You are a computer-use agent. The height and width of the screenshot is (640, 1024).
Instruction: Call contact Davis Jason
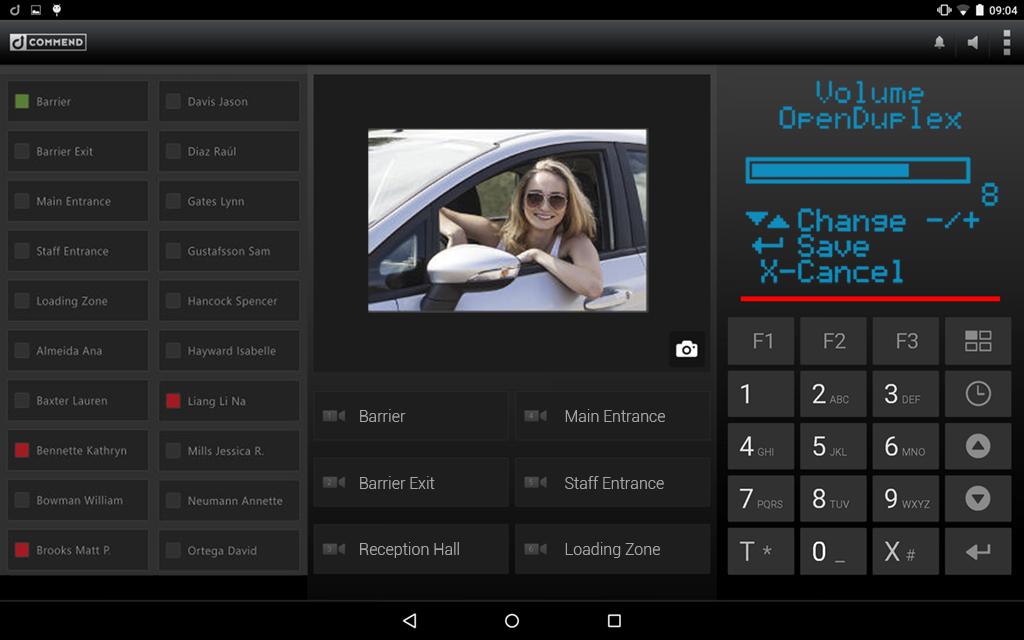pos(229,101)
